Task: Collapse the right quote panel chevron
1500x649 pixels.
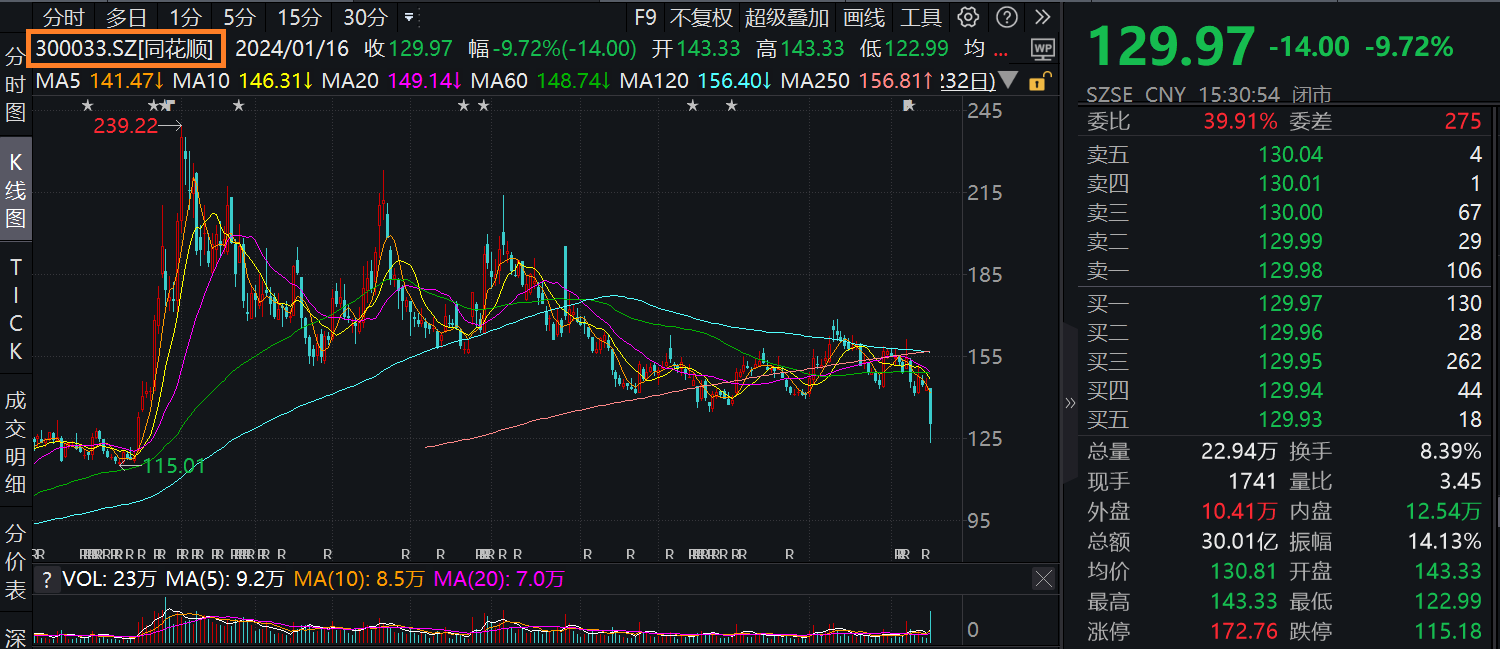Action: pos(1070,403)
